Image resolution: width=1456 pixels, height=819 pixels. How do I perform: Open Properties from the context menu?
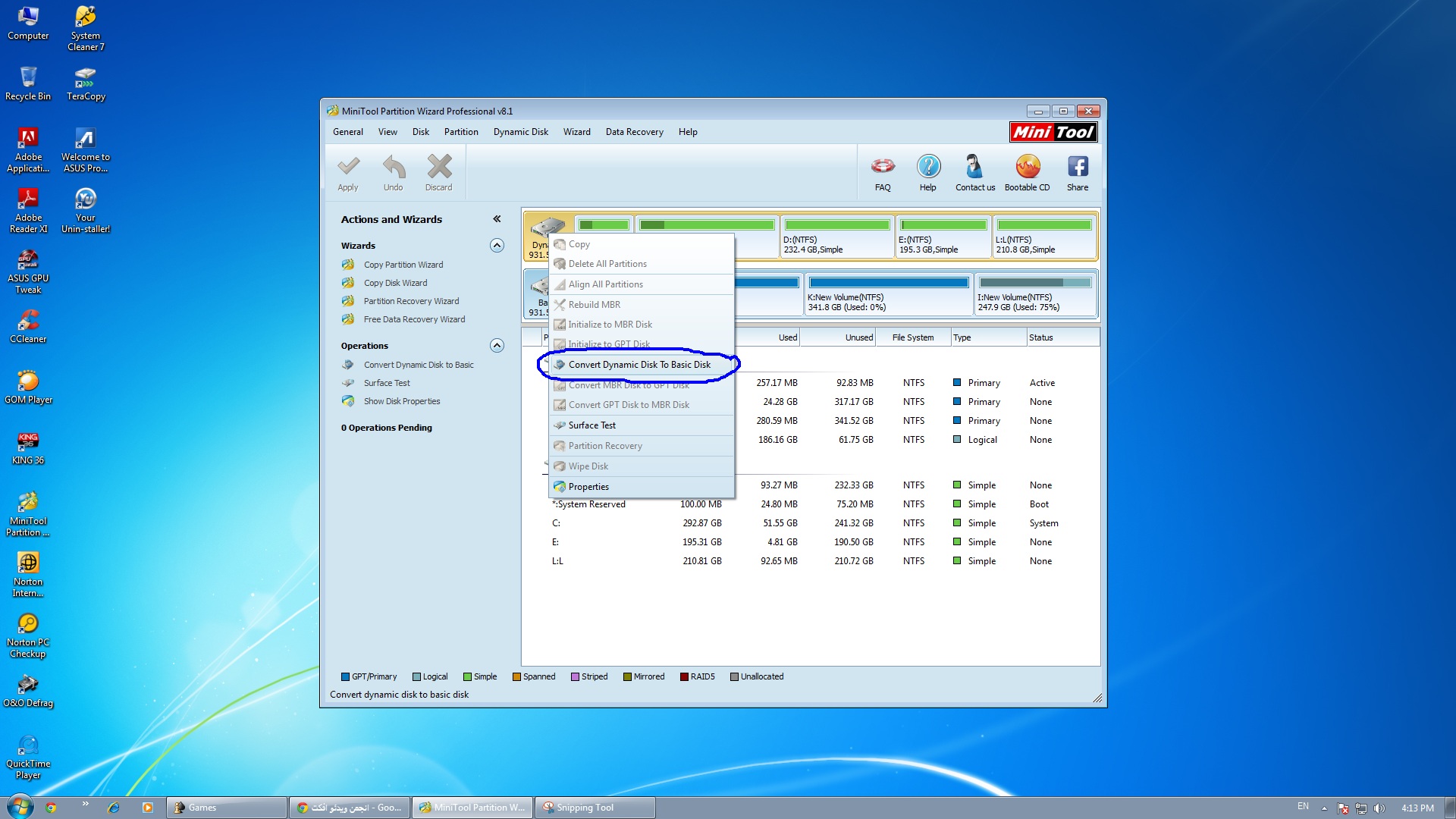(589, 486)
